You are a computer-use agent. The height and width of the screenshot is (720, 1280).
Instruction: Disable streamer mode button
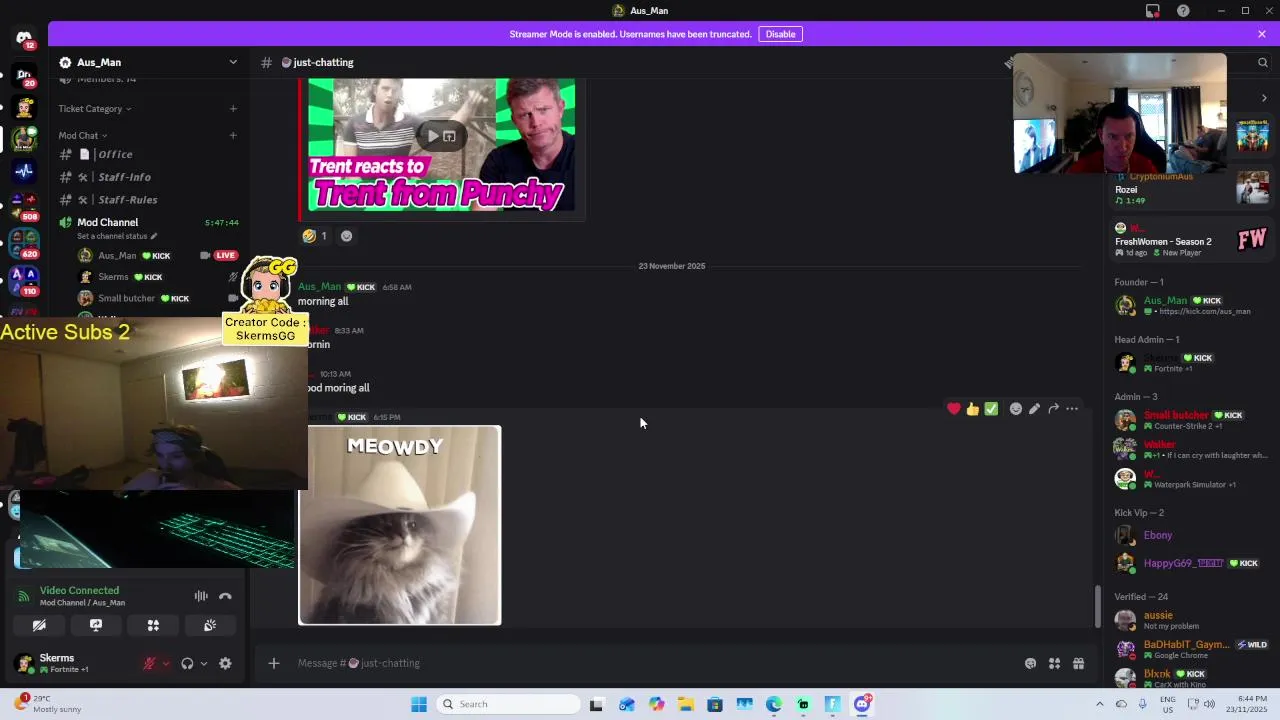(x=780, y=34)
